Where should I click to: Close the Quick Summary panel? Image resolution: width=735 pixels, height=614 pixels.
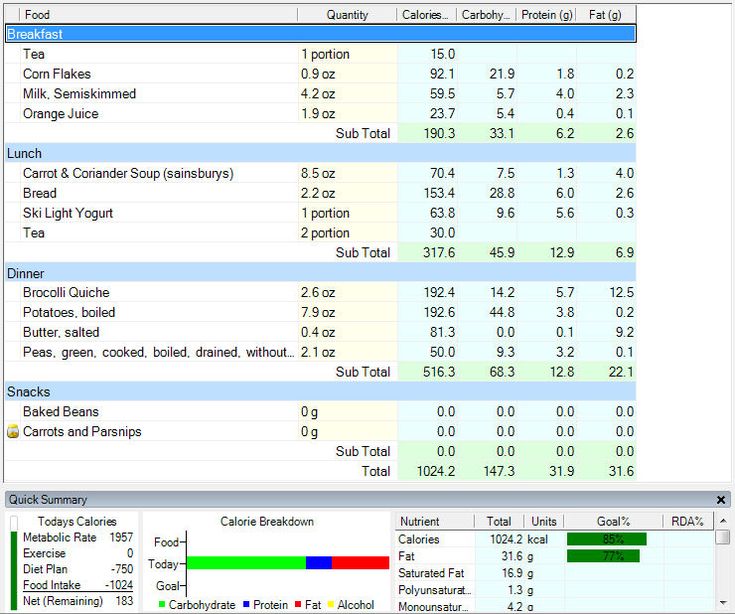[721, 500]
